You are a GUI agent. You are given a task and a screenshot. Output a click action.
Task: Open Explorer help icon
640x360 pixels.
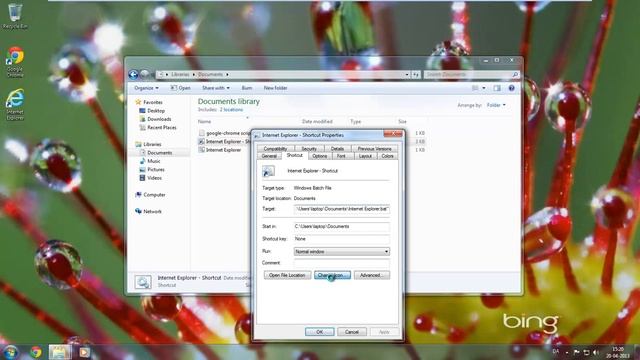coord(511,88)
